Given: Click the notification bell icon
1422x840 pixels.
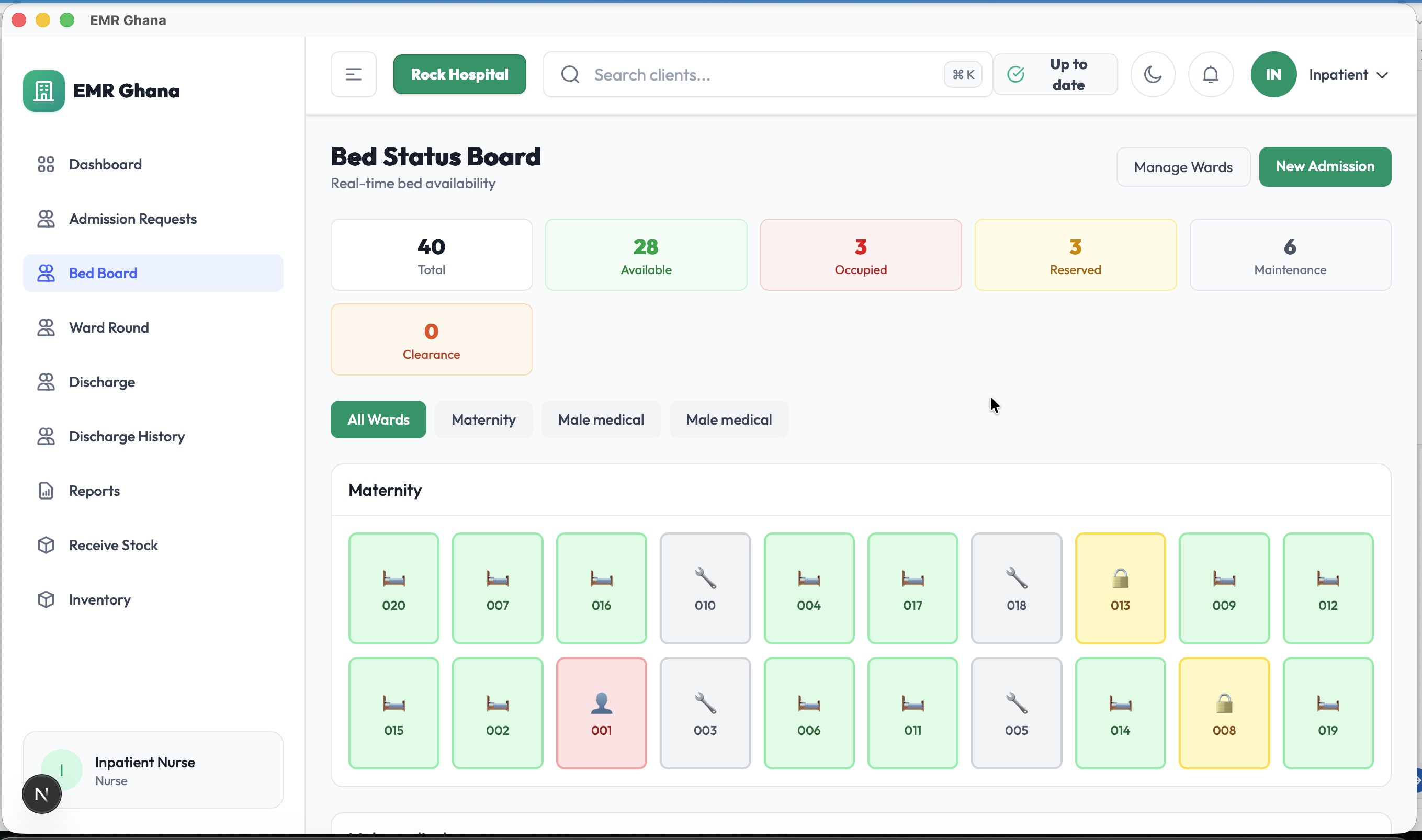Looking at the screenshot, I should point(1210,74).
